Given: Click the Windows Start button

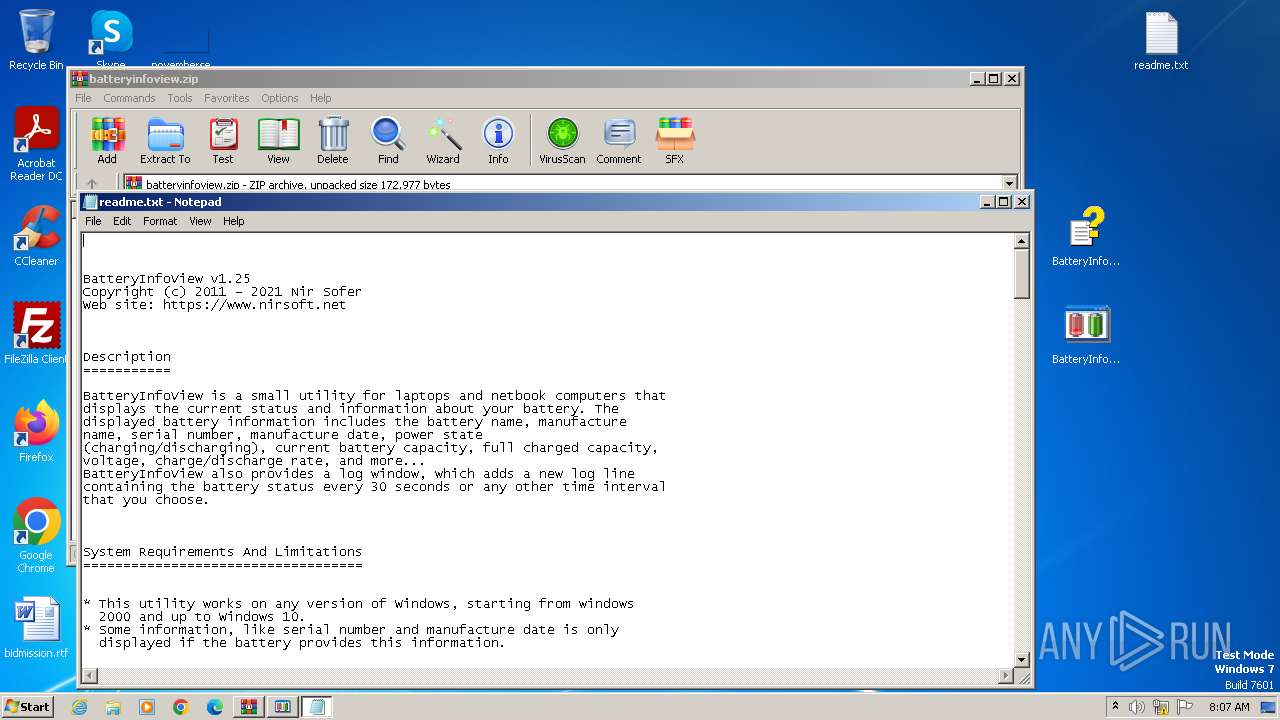Looking at the screenshot, I should [28, 707].
